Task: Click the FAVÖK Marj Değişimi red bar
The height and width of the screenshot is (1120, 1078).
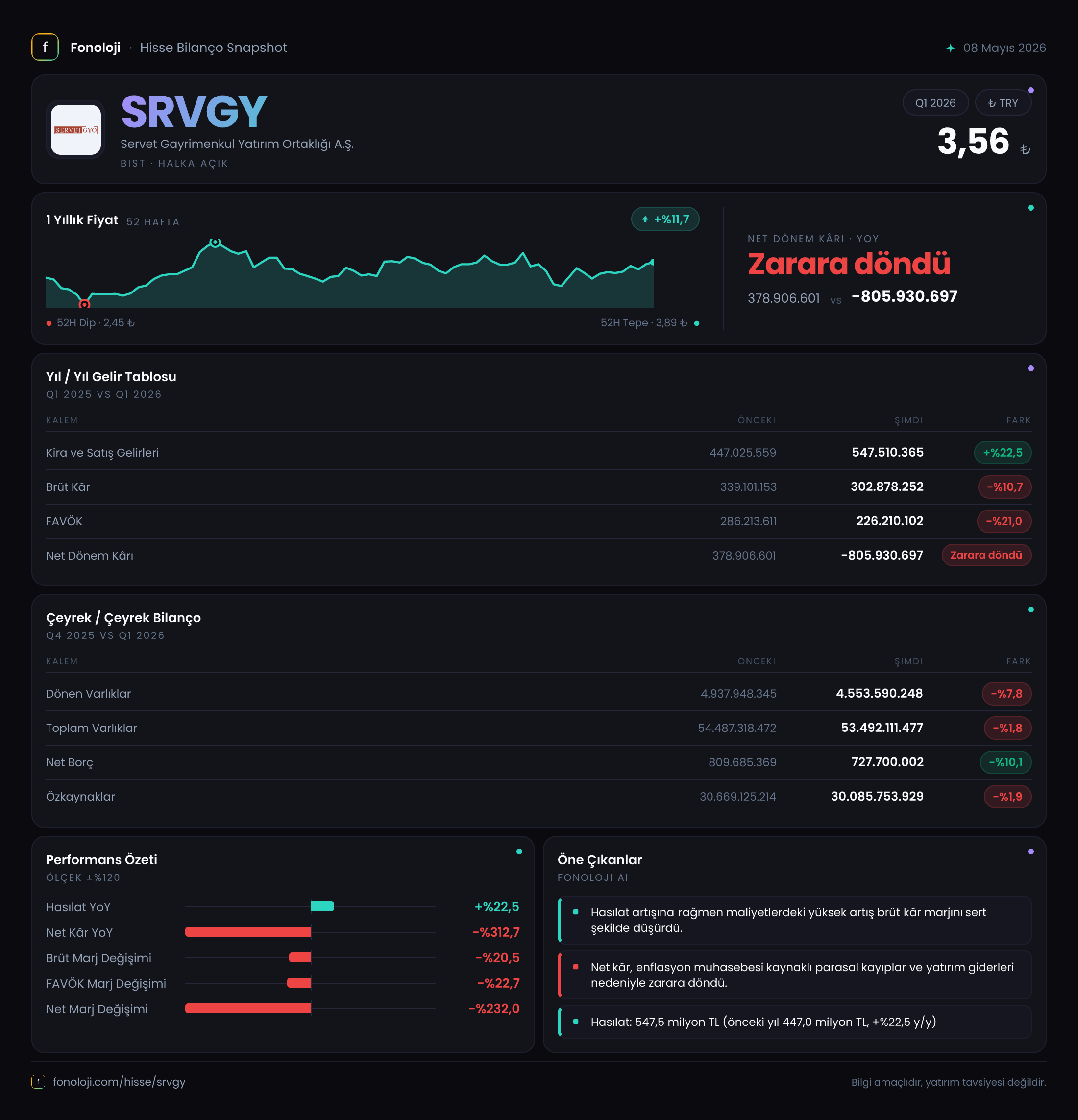Action: 299,983
